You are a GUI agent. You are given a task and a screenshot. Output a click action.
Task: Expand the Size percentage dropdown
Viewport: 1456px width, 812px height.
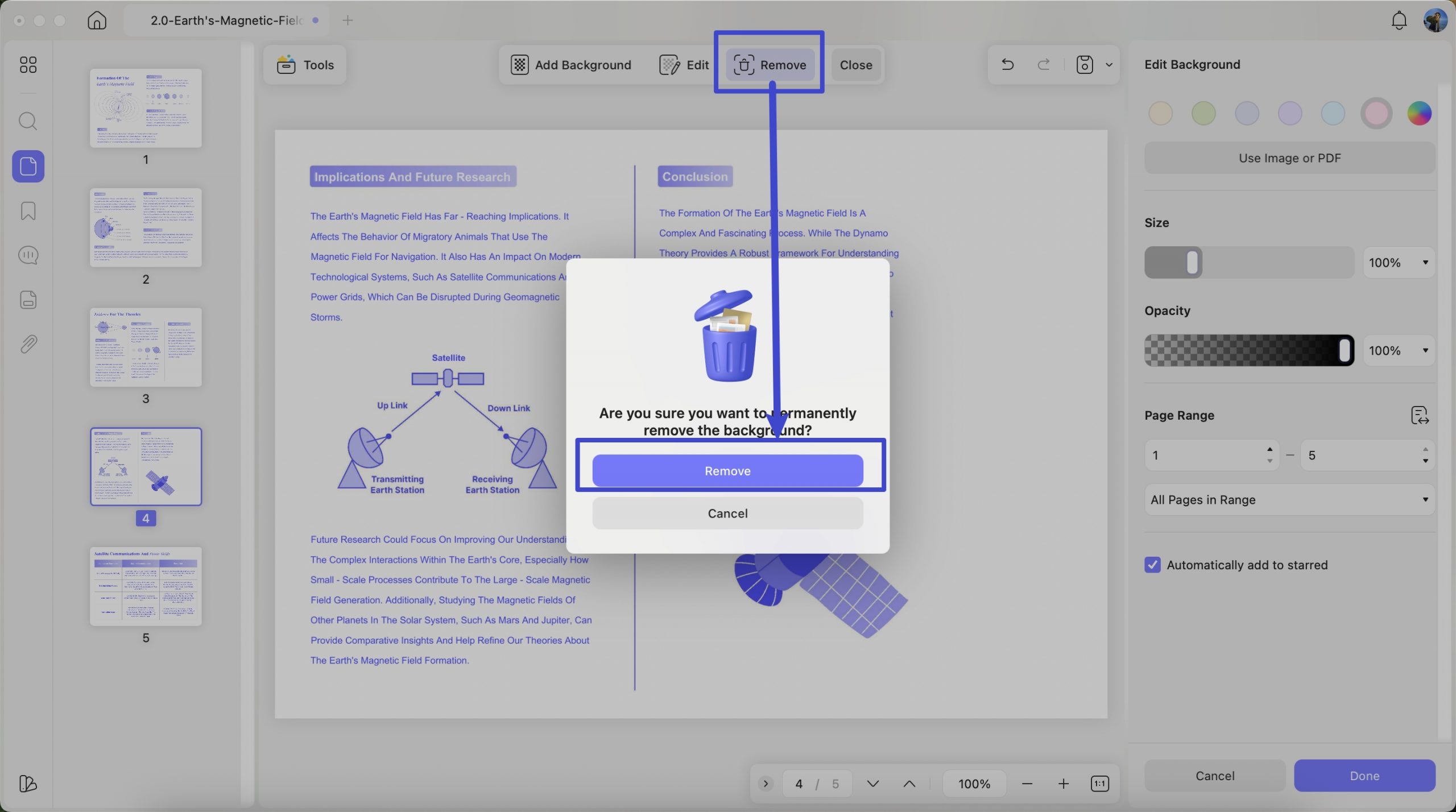point(1399,263)
